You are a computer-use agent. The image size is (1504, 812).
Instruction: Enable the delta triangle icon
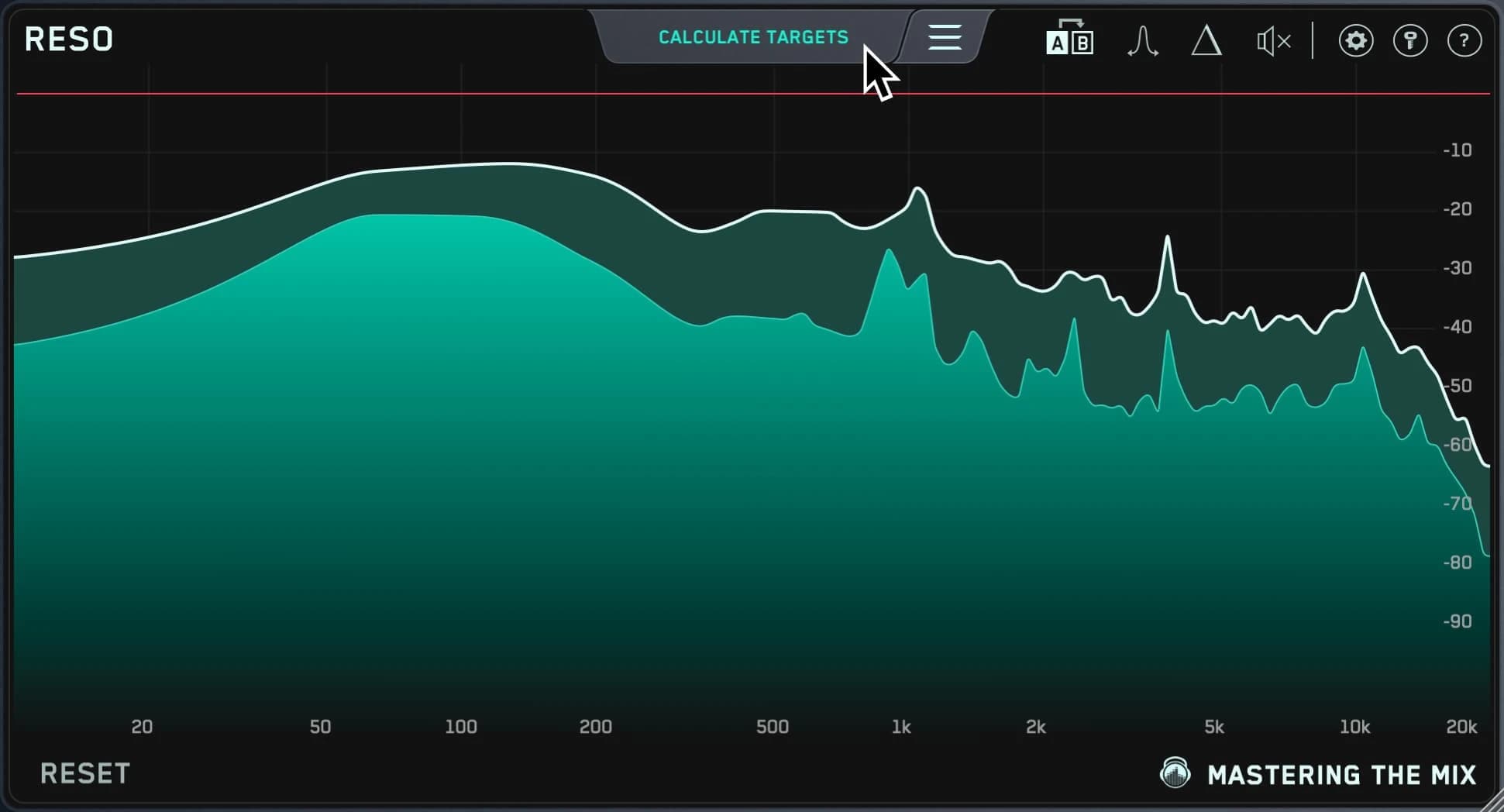[1206, 40]
